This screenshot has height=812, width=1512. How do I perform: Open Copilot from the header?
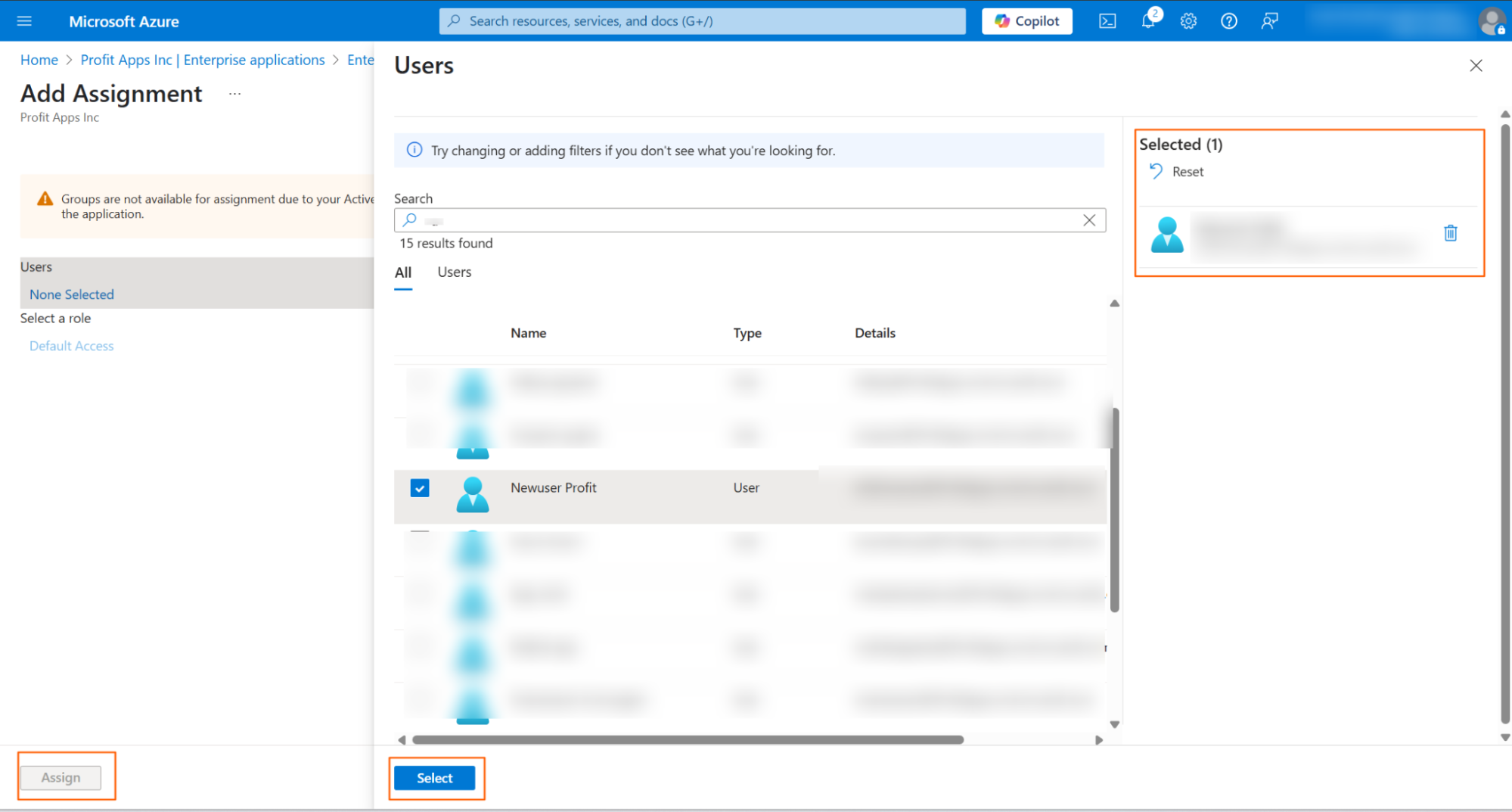(x=1026, y=21)
